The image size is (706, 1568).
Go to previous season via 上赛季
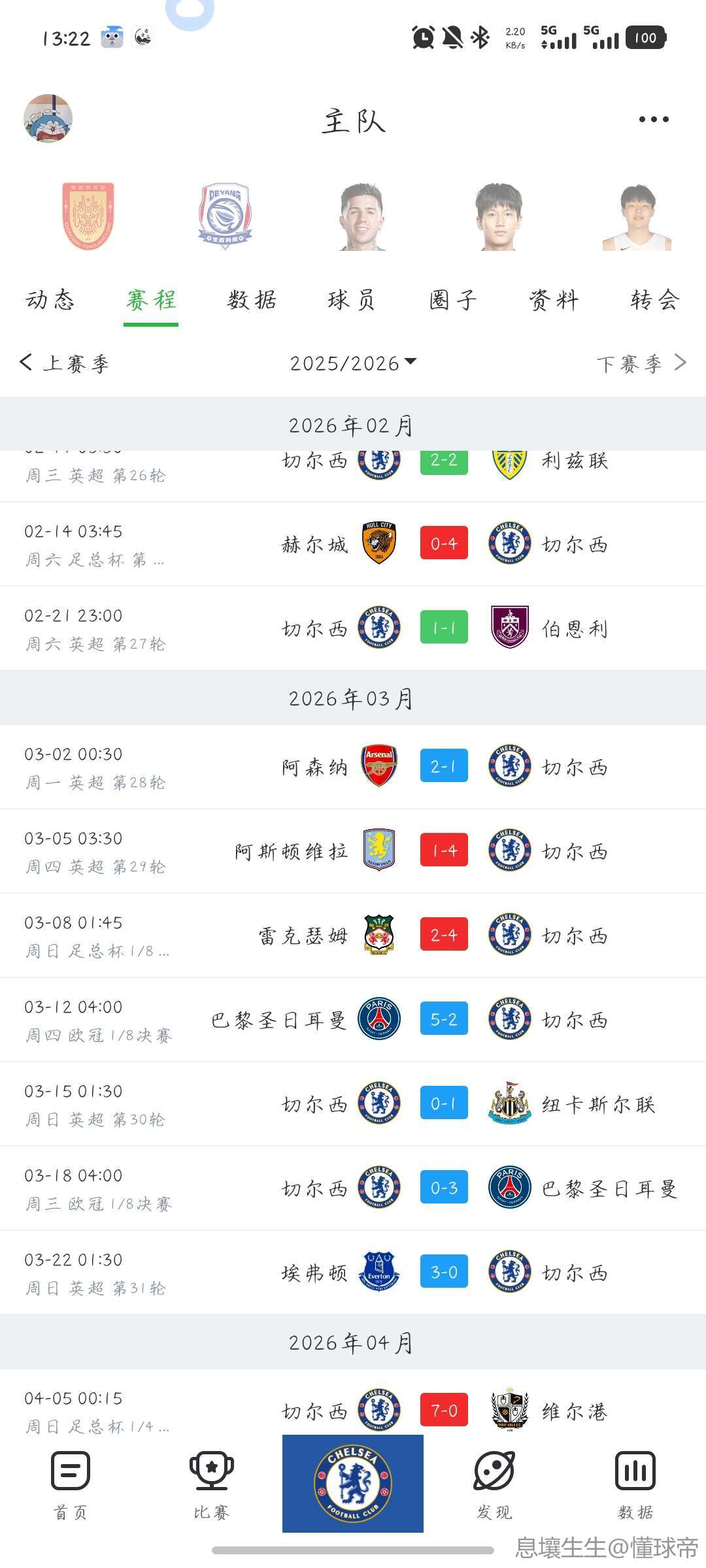point(65,363)
